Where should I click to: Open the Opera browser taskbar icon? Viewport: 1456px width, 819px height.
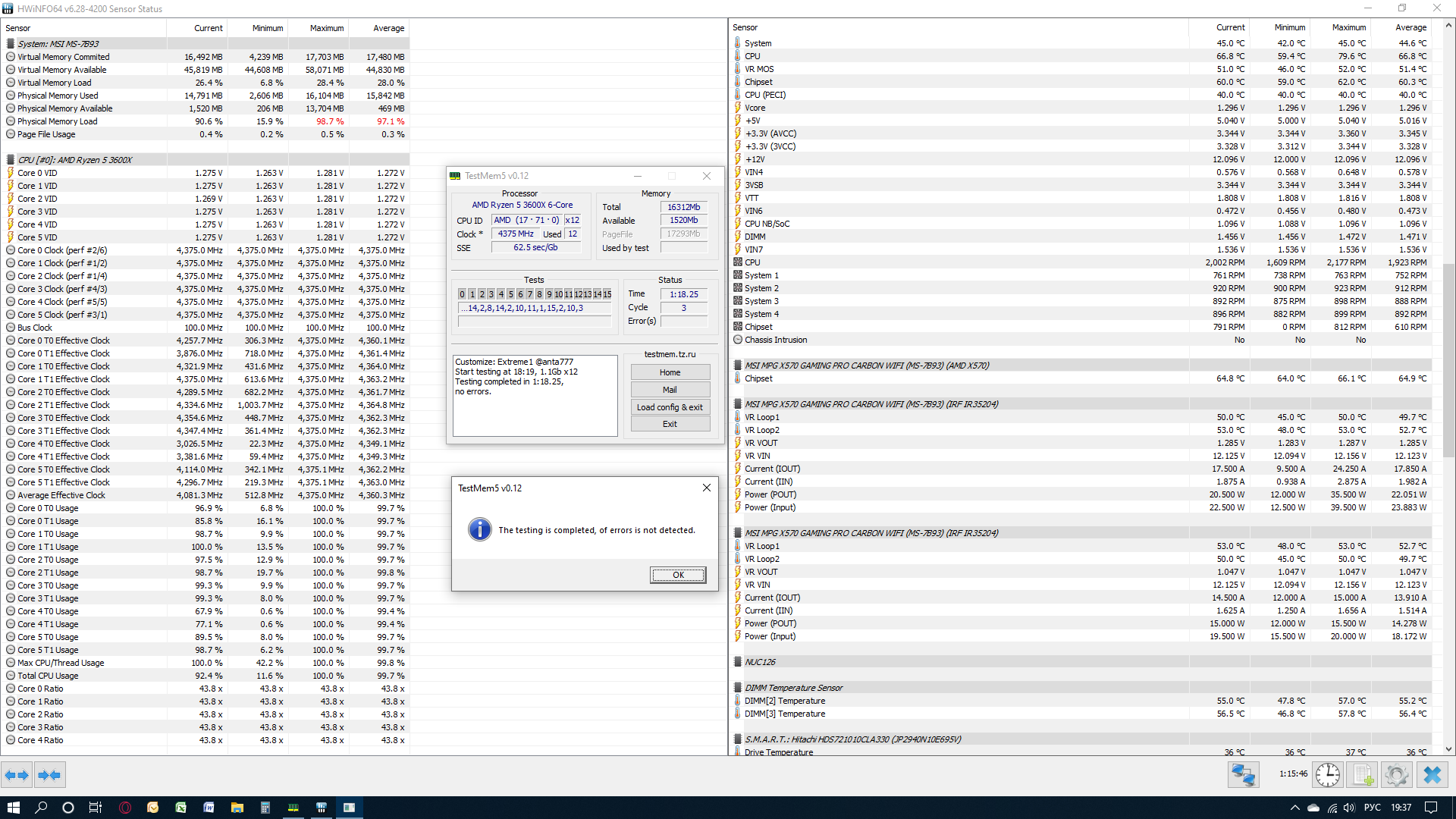125,808
